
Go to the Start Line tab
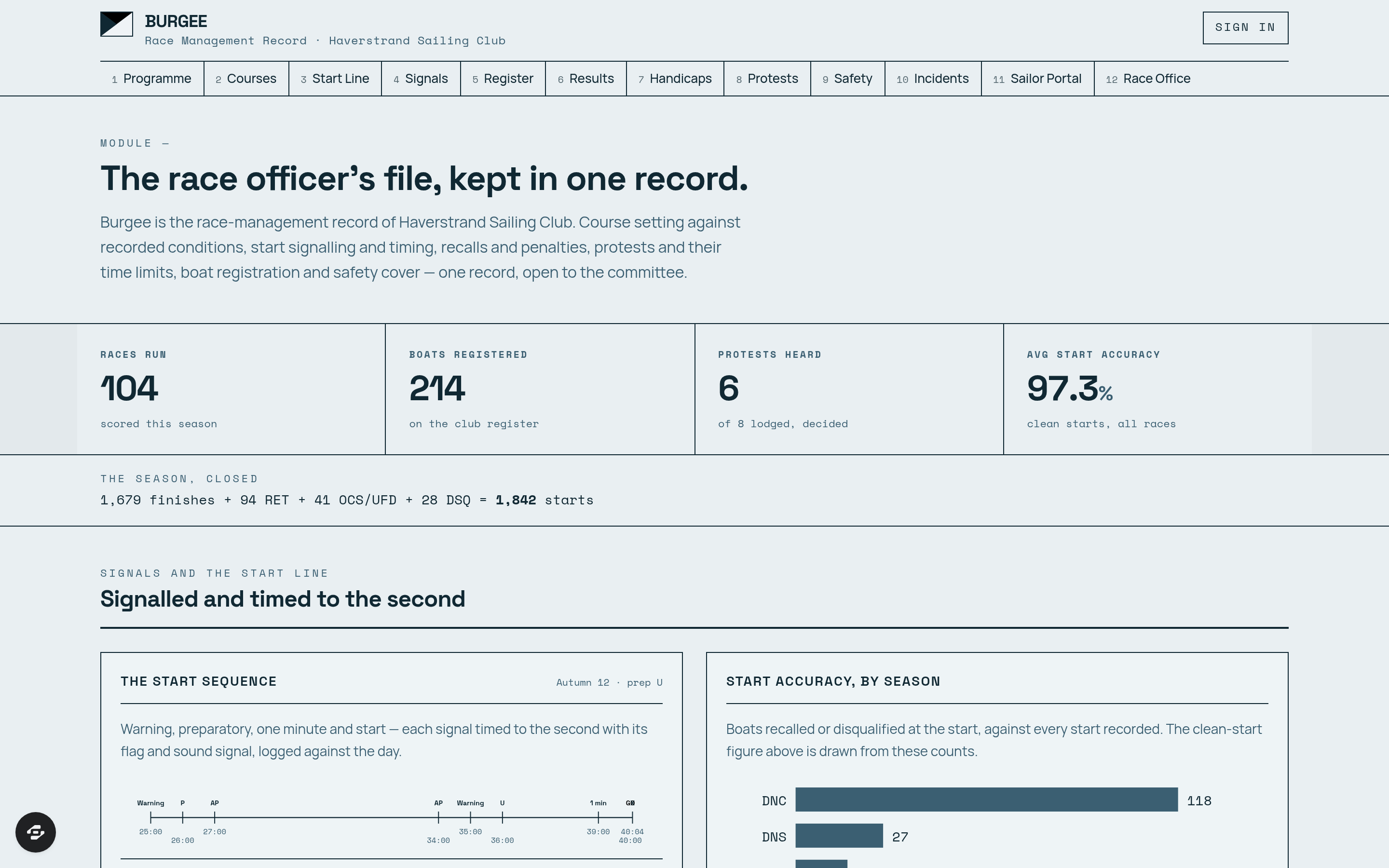(x=335, y=79)
